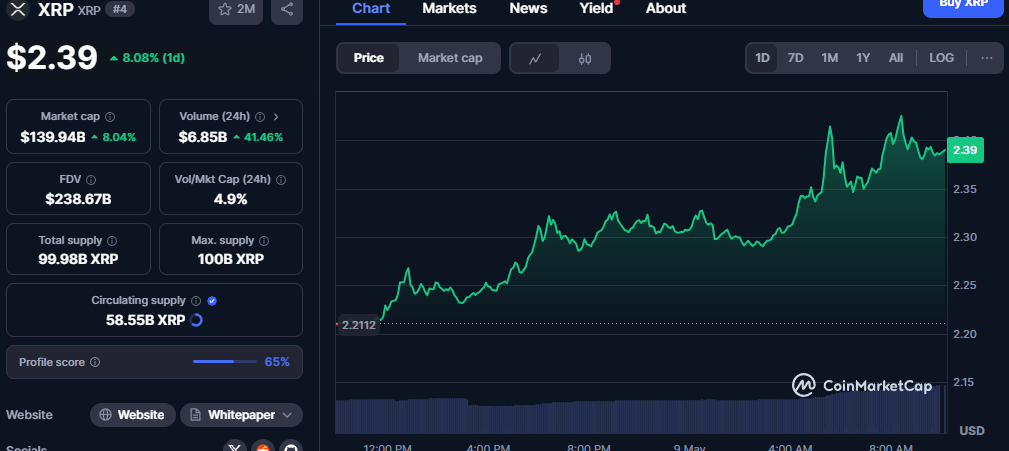This screenshot has height=451, width=1009.
Task: Click the 2.2112 opening price marker
Action: pyautogui.click(x=359, y=326)
